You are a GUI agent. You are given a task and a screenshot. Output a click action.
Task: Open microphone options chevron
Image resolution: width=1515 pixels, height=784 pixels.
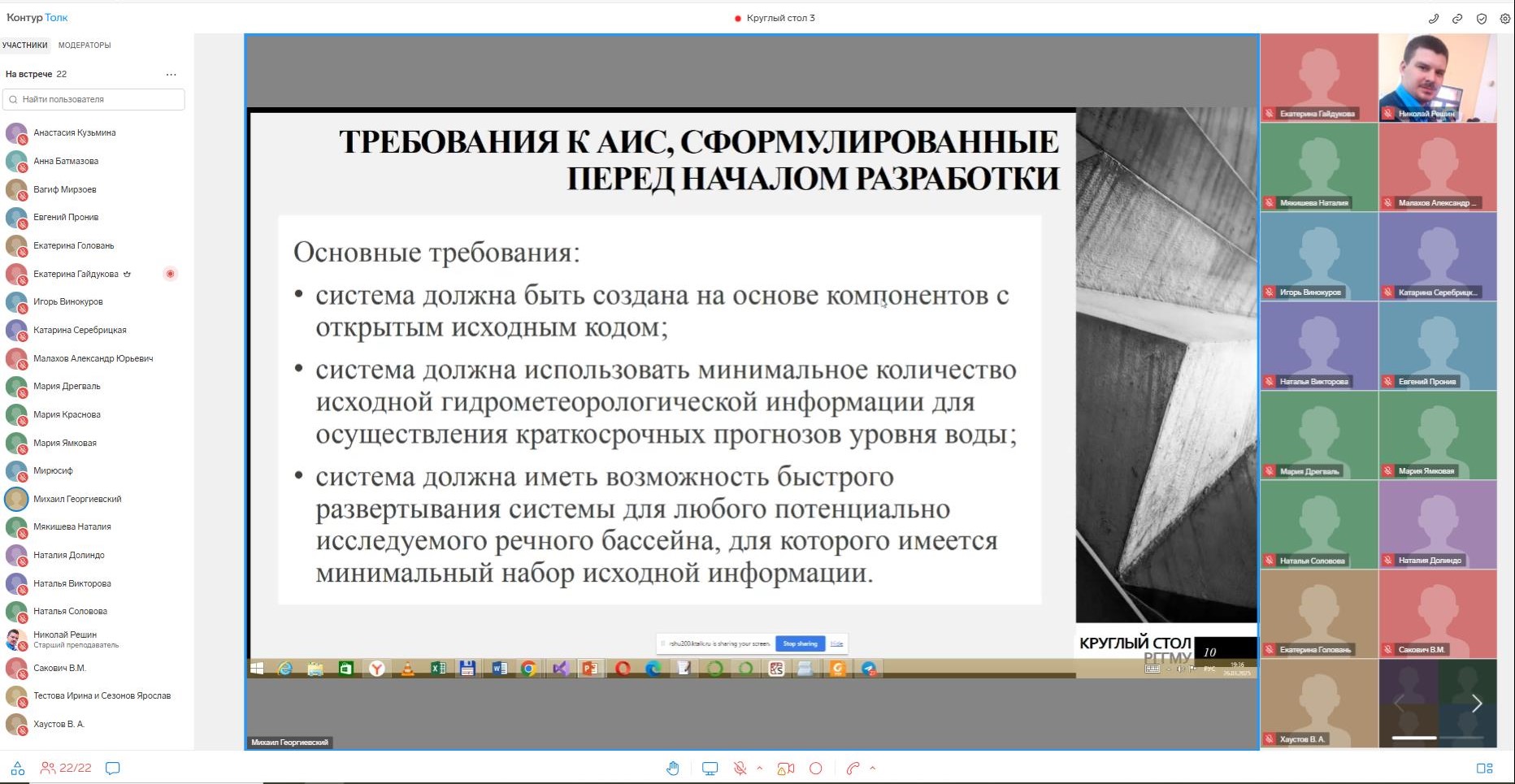tap(760, 768)
